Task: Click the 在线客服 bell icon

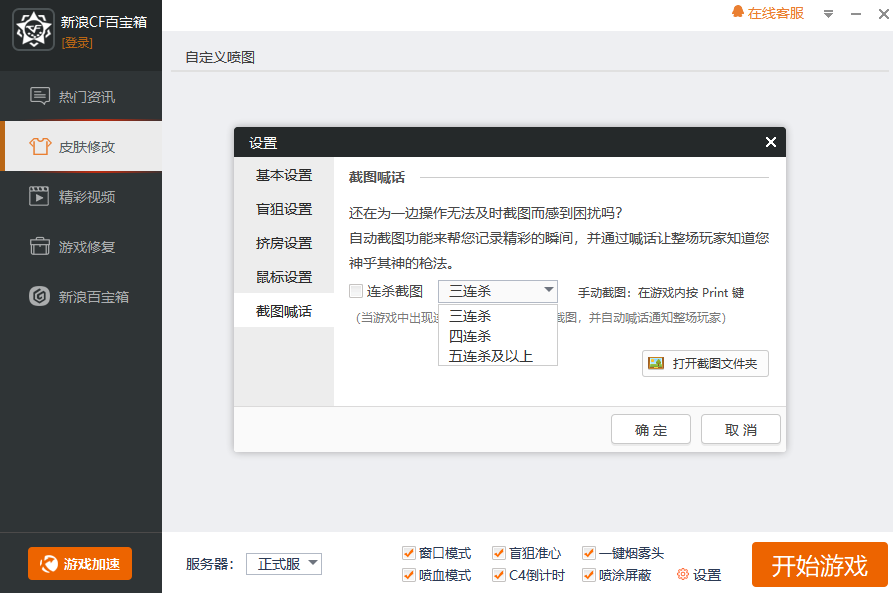Action: tap(738, 13)
